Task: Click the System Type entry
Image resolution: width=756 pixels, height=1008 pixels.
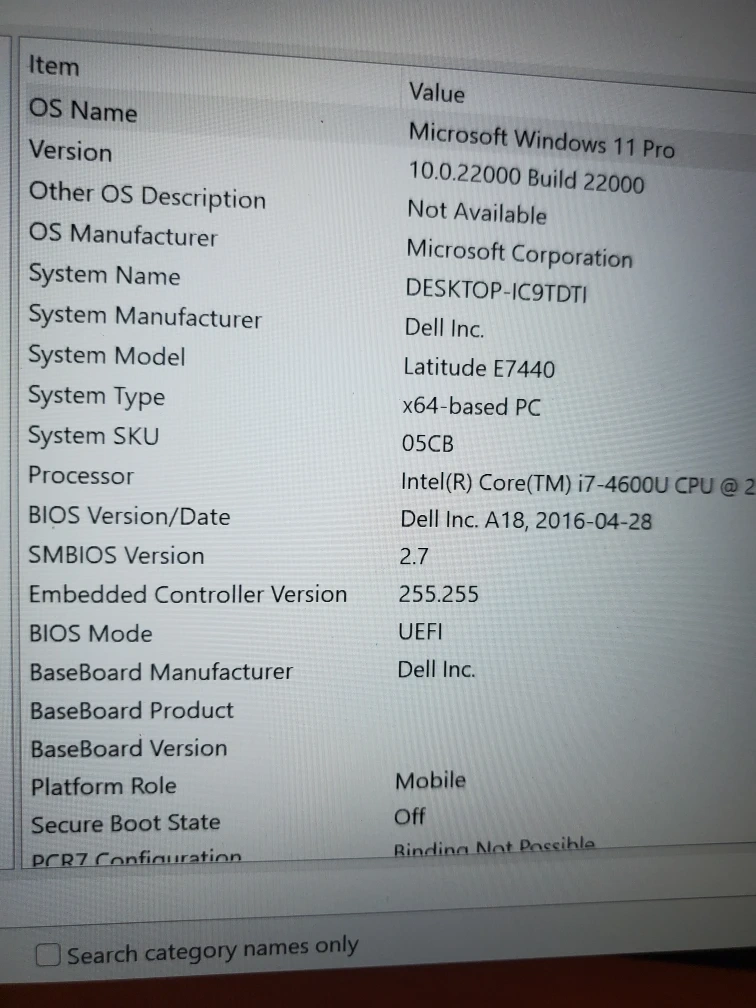Action: tap(96, 396)
